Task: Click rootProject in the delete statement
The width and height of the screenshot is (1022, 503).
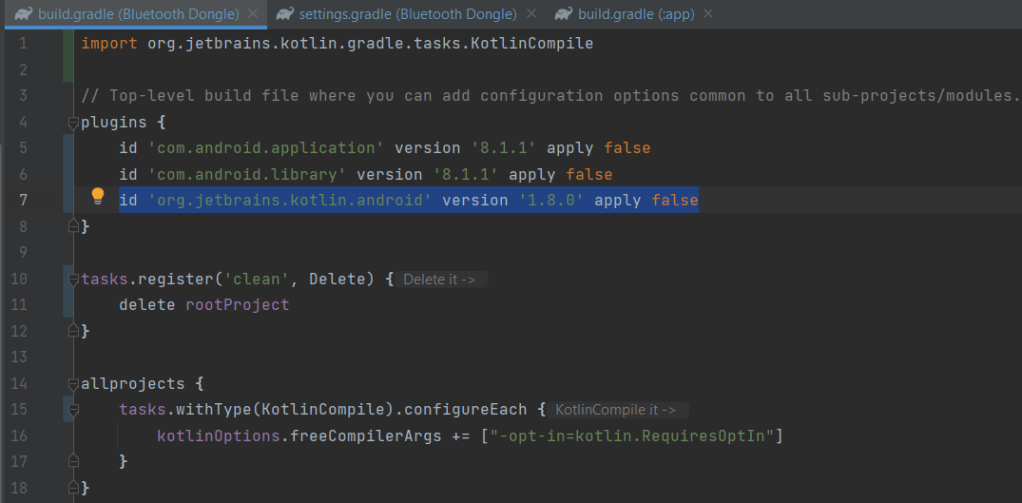Action: [x=237, y=305]
